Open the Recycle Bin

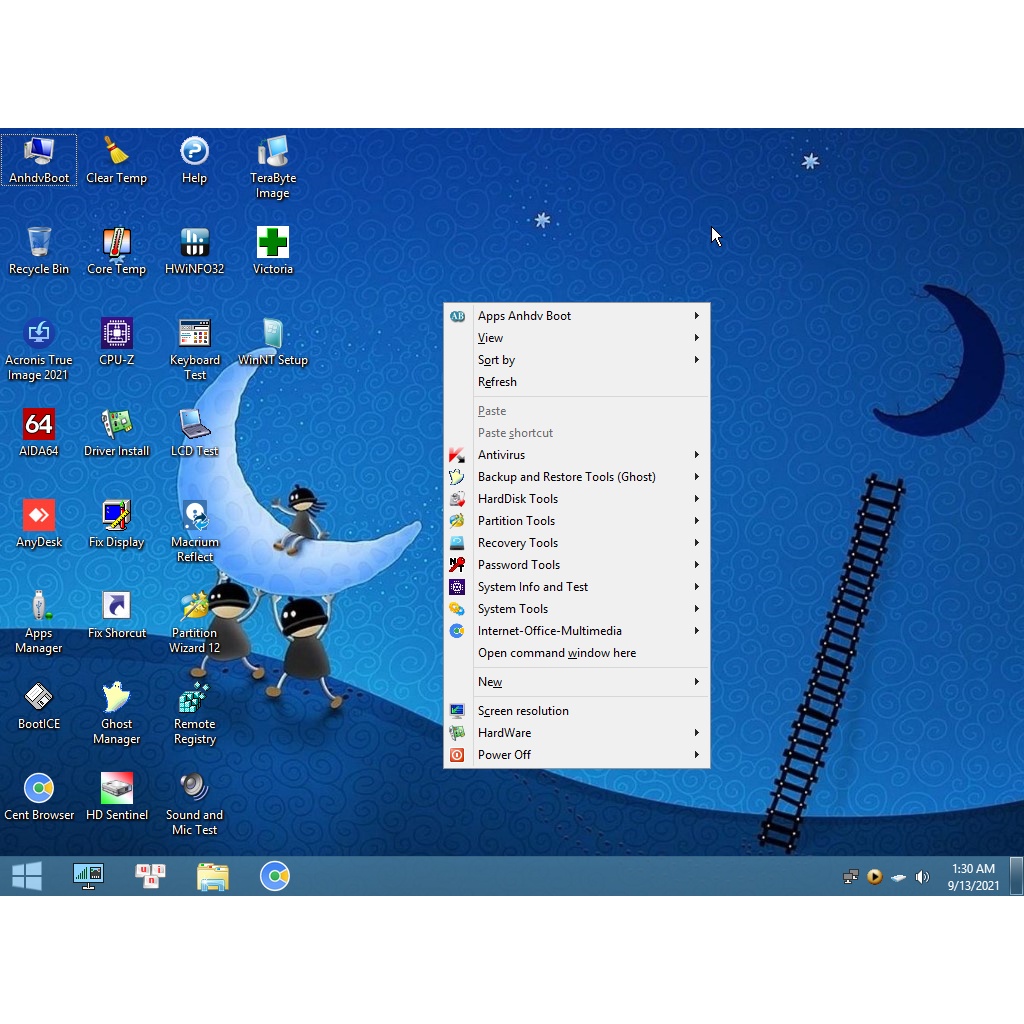coord(39,251)
